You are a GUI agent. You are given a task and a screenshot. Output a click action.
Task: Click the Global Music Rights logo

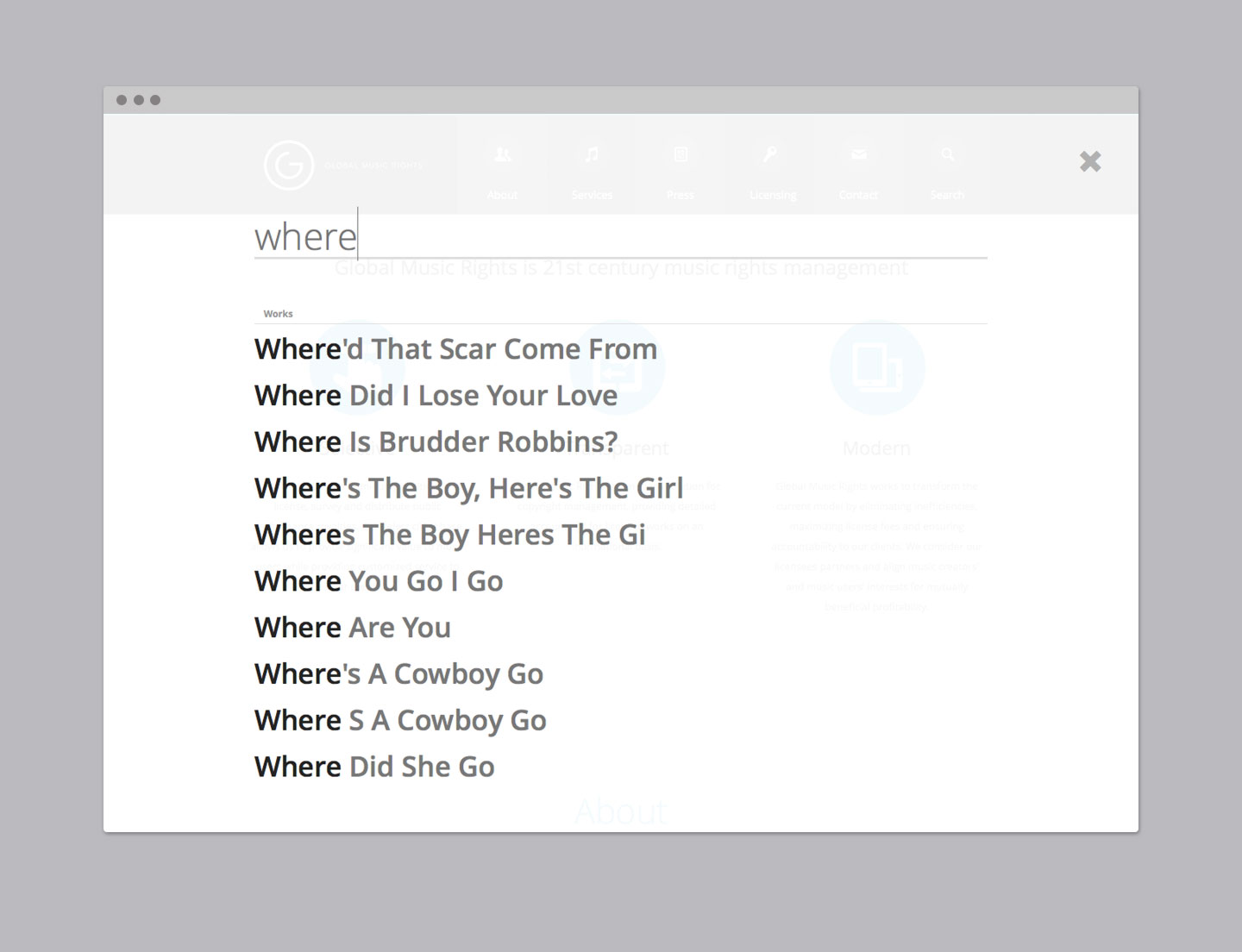coord(289,165)
